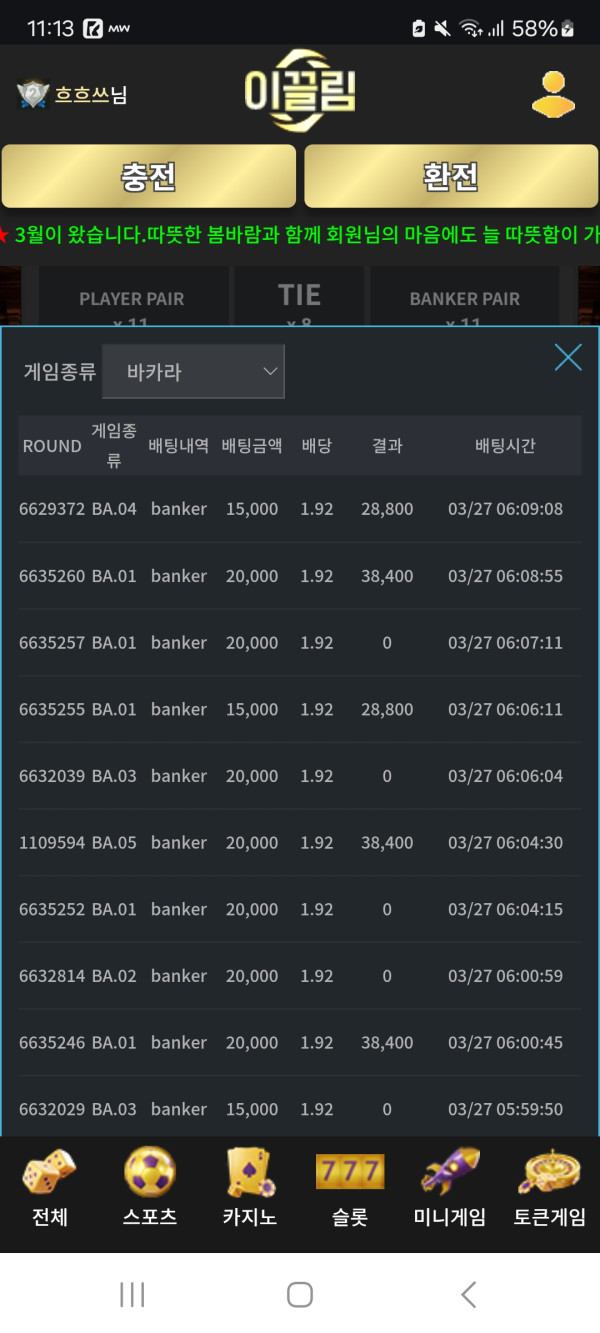The width and height of the screenshot is (600, 1333).
Task: Open 슬롯 777 category
Action: [x=350, y=1189]
